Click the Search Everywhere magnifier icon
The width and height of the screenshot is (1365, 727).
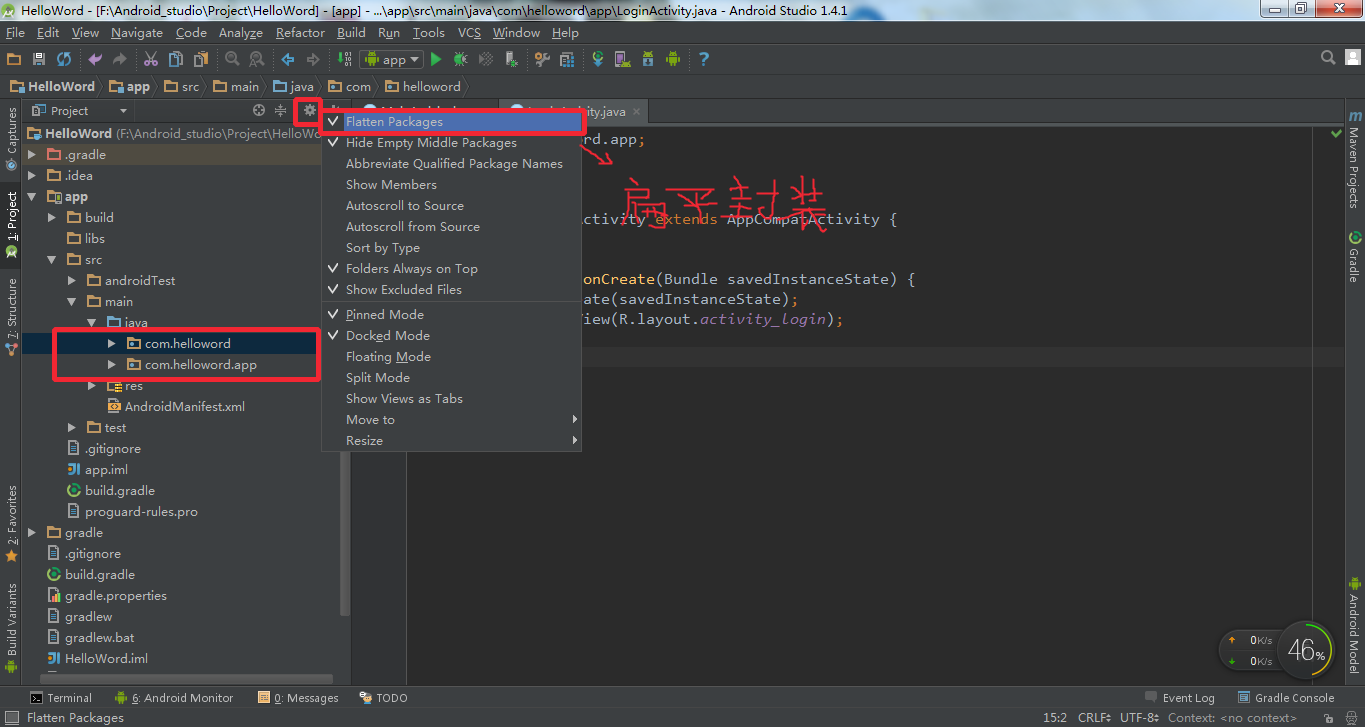point(1328,58)
